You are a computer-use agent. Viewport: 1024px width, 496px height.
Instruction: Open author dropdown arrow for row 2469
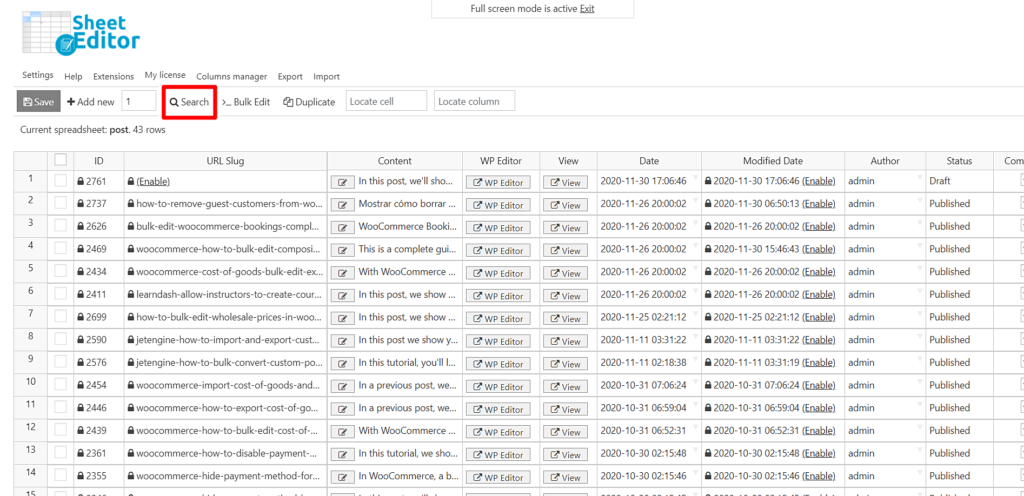tap(919, 245)
